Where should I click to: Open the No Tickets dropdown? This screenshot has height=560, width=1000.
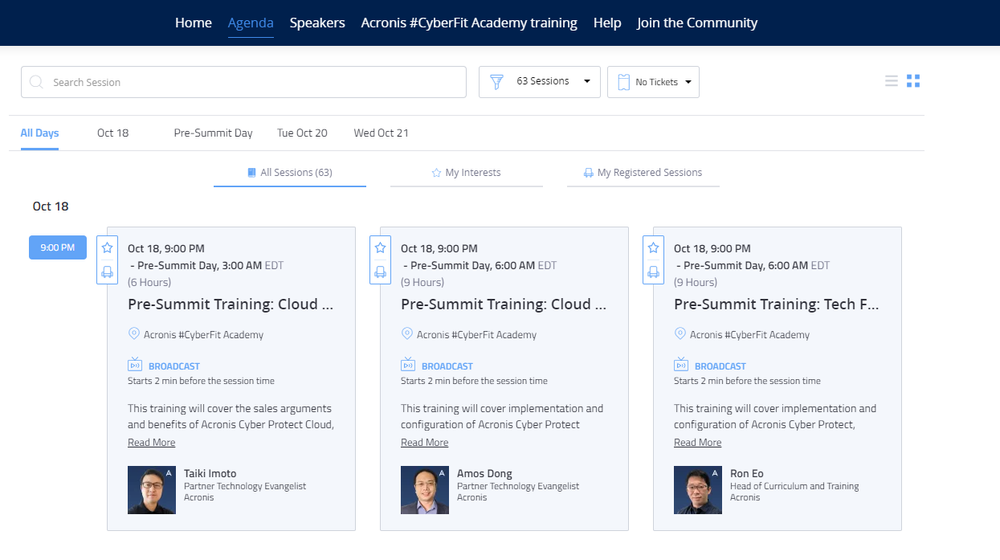point(653,82)
